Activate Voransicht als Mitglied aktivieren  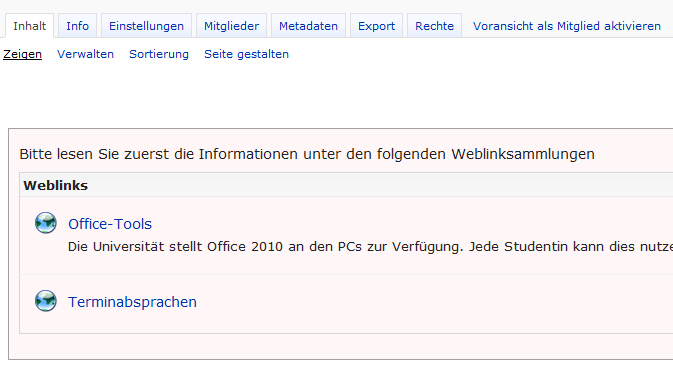pyautogui.click(x=567, y=26)
